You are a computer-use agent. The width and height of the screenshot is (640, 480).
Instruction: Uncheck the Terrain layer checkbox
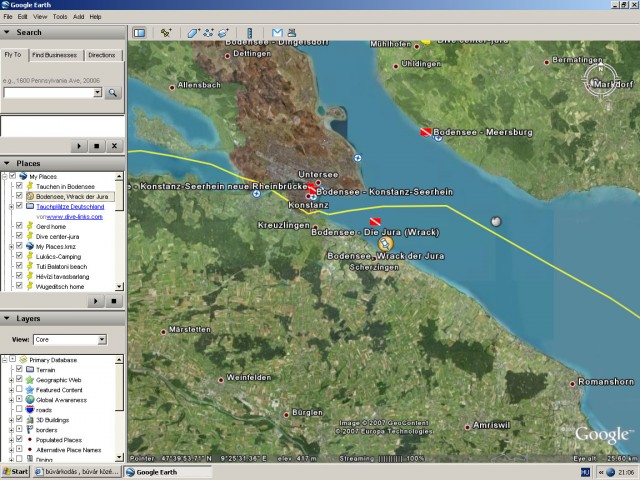(19, 370)
